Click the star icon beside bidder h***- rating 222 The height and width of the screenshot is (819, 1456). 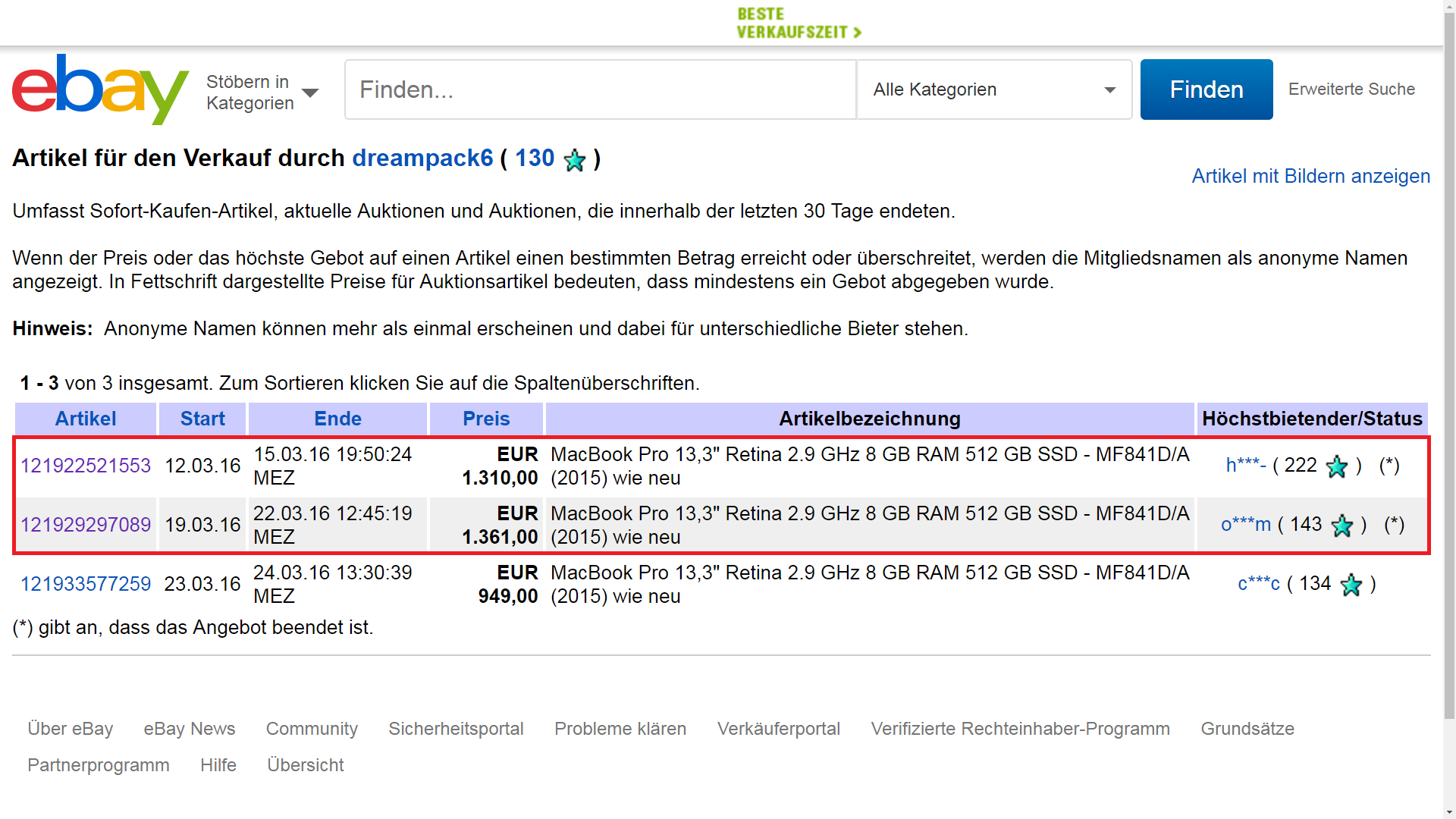1337,466
